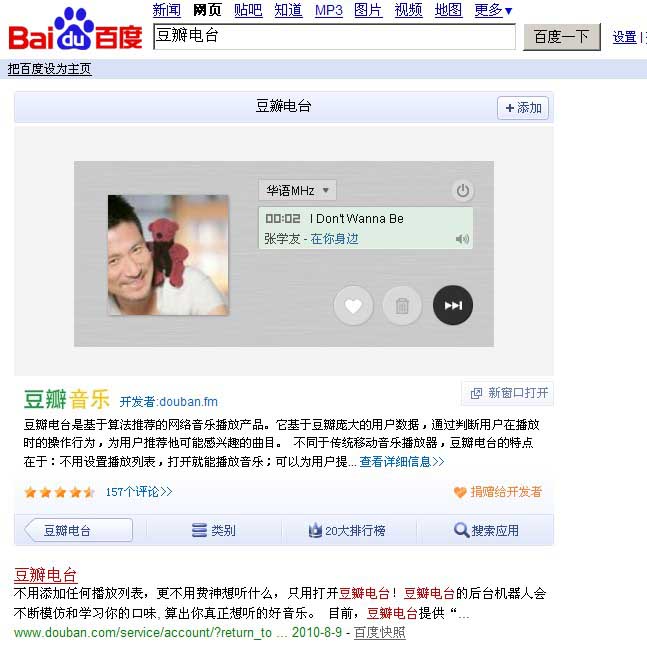Viewport: 647px width, 646px height.
Task: Click the 添加 button to add app
Action: [523, 108]
